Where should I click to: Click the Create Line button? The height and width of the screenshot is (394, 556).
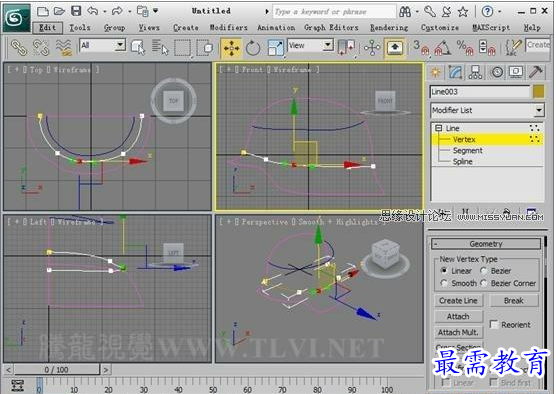458,301
